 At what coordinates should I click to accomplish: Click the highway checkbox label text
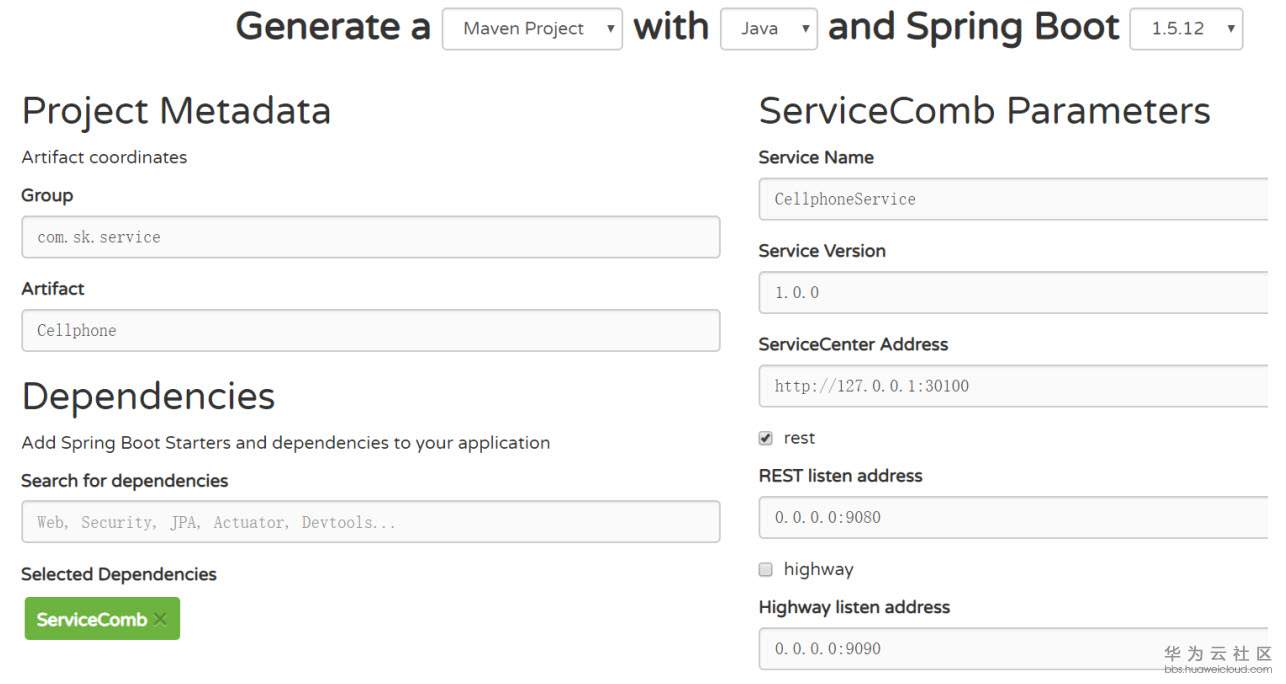click(818, 570)
